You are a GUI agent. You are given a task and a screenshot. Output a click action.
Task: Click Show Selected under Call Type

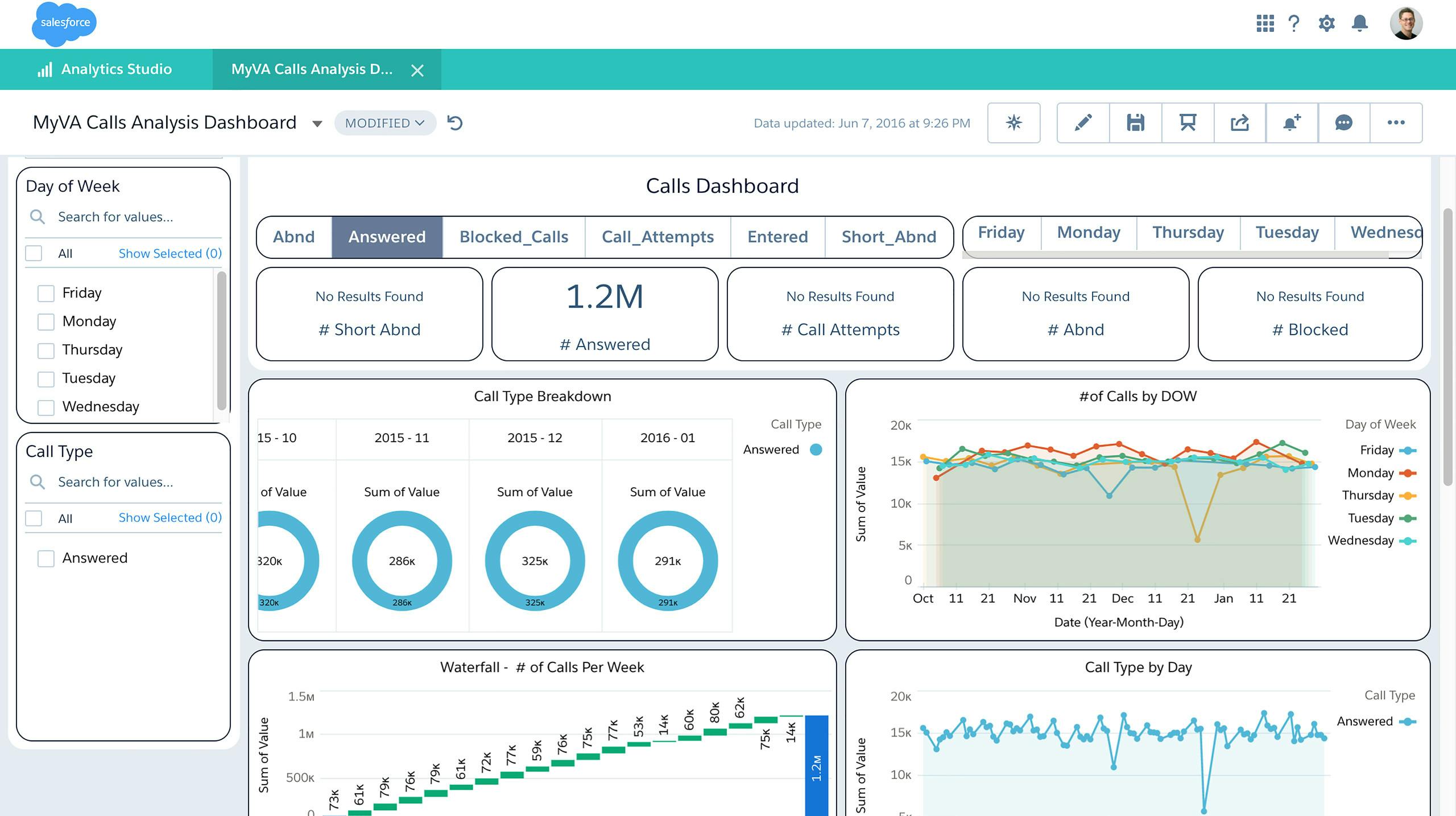click(170, 518)
